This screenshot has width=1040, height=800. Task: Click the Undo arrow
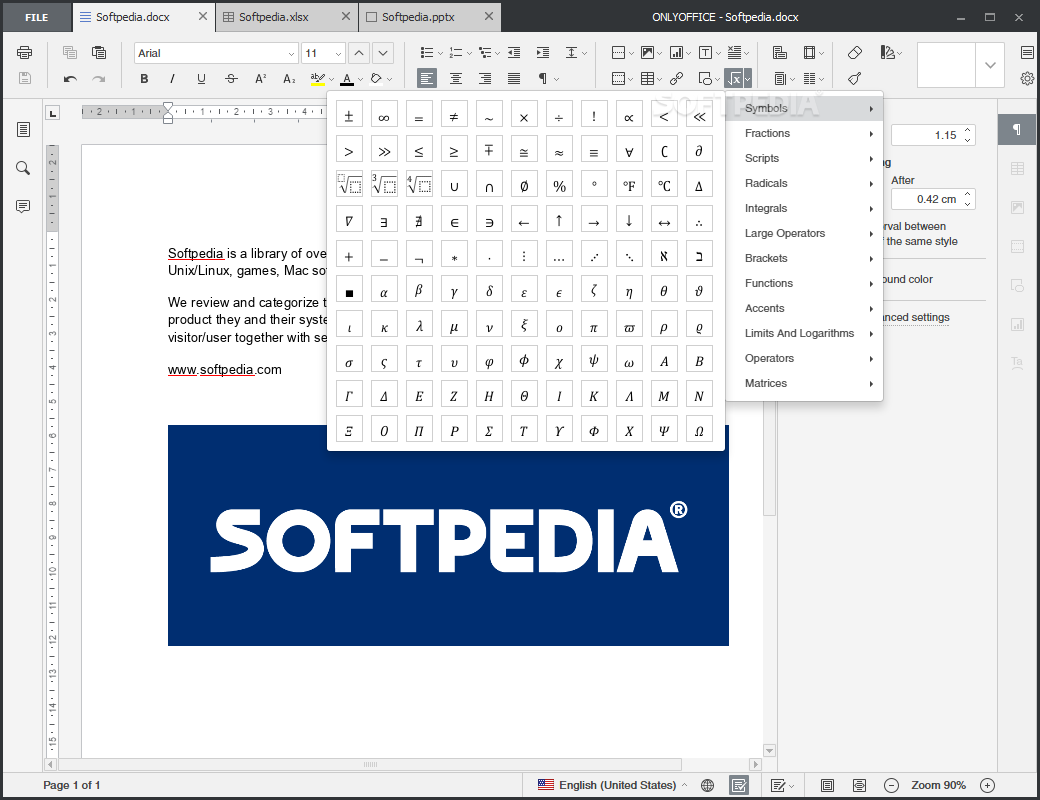pyautogui.click(x=70, y=79)
